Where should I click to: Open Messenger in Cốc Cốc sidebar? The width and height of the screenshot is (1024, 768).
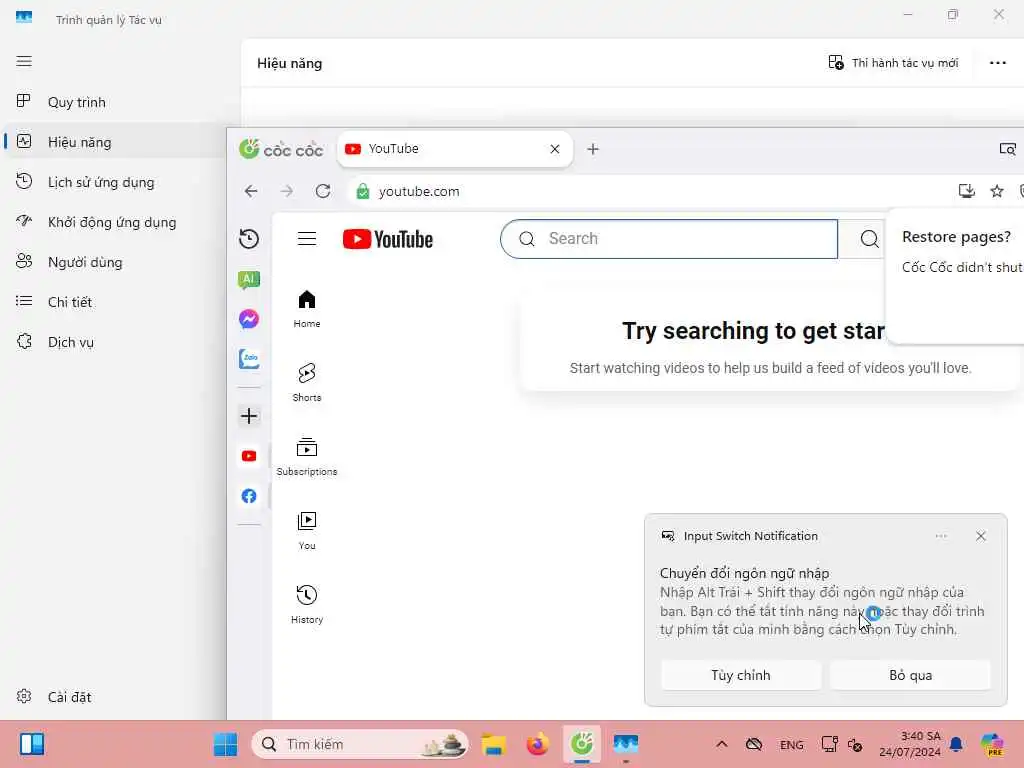pyautogui.click(x=249, y=319)
